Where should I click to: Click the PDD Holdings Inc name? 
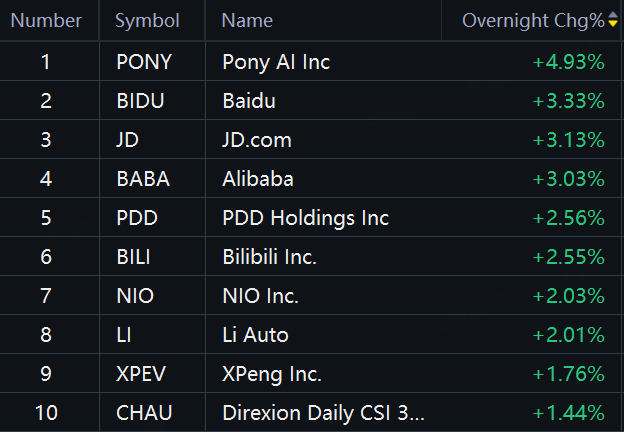(306, 218)
